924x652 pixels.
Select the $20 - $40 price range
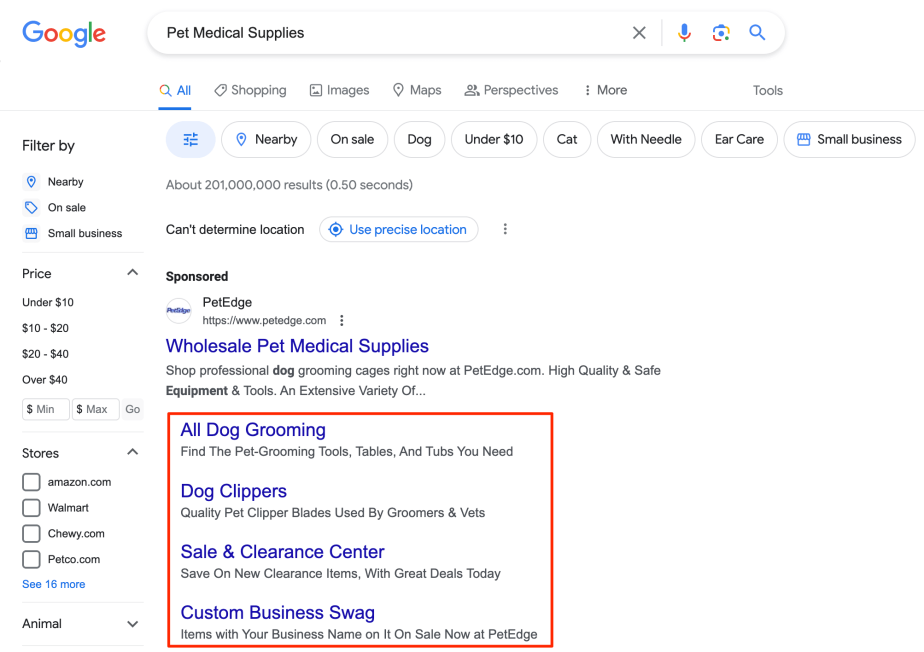click(x=47, y=353)
